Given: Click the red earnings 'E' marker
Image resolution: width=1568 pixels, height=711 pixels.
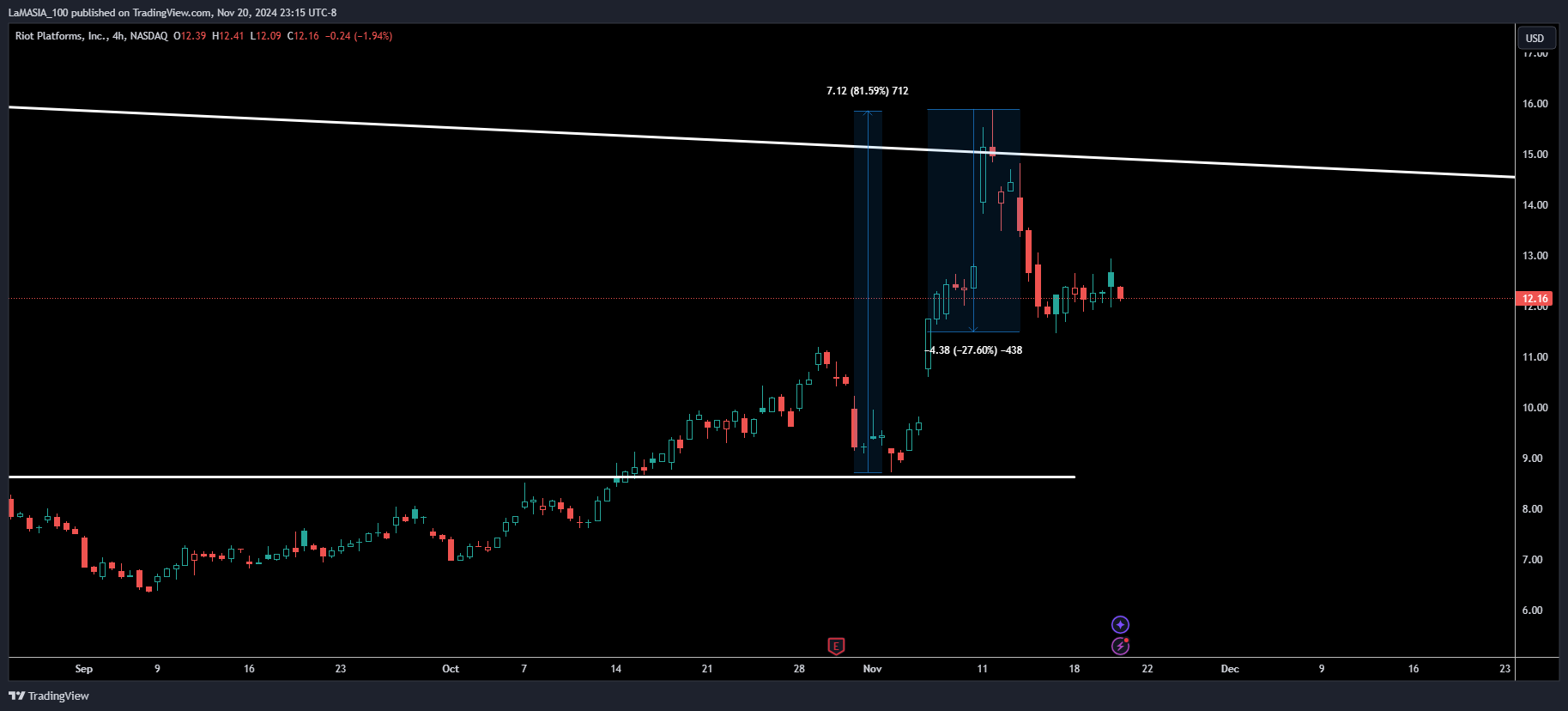Looking at the screenshot, I should (x=836, y=646).
